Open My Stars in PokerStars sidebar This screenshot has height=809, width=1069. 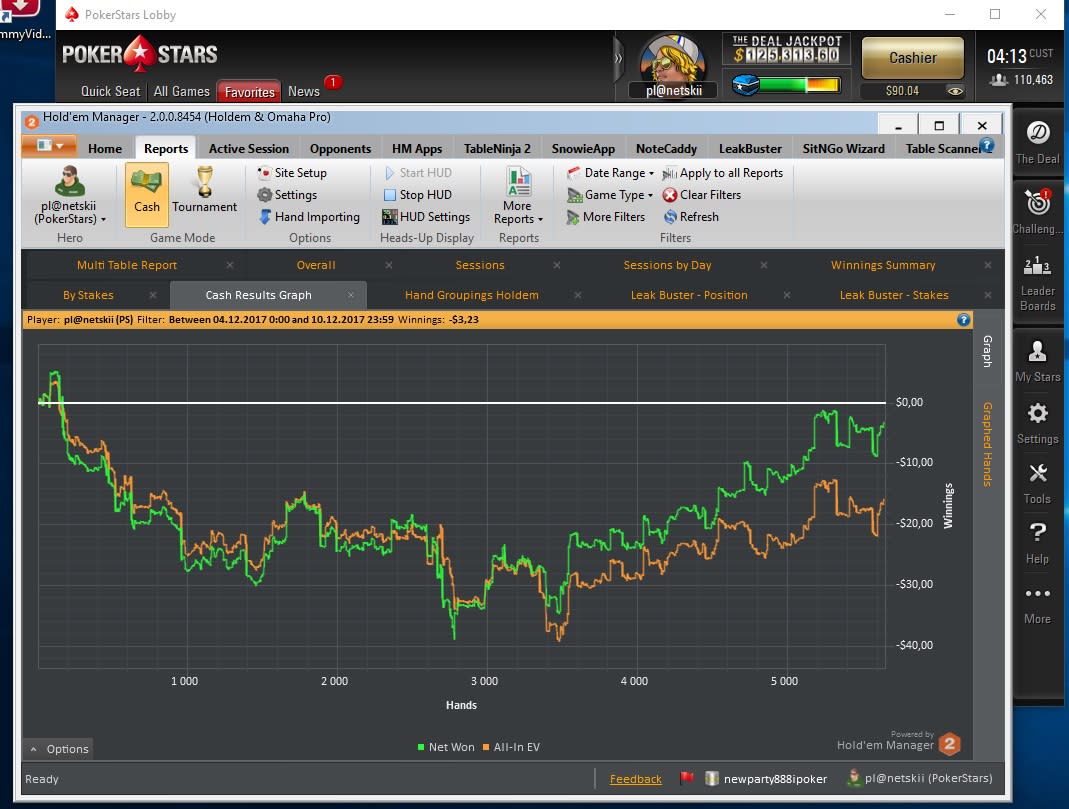click(1038, 361)
